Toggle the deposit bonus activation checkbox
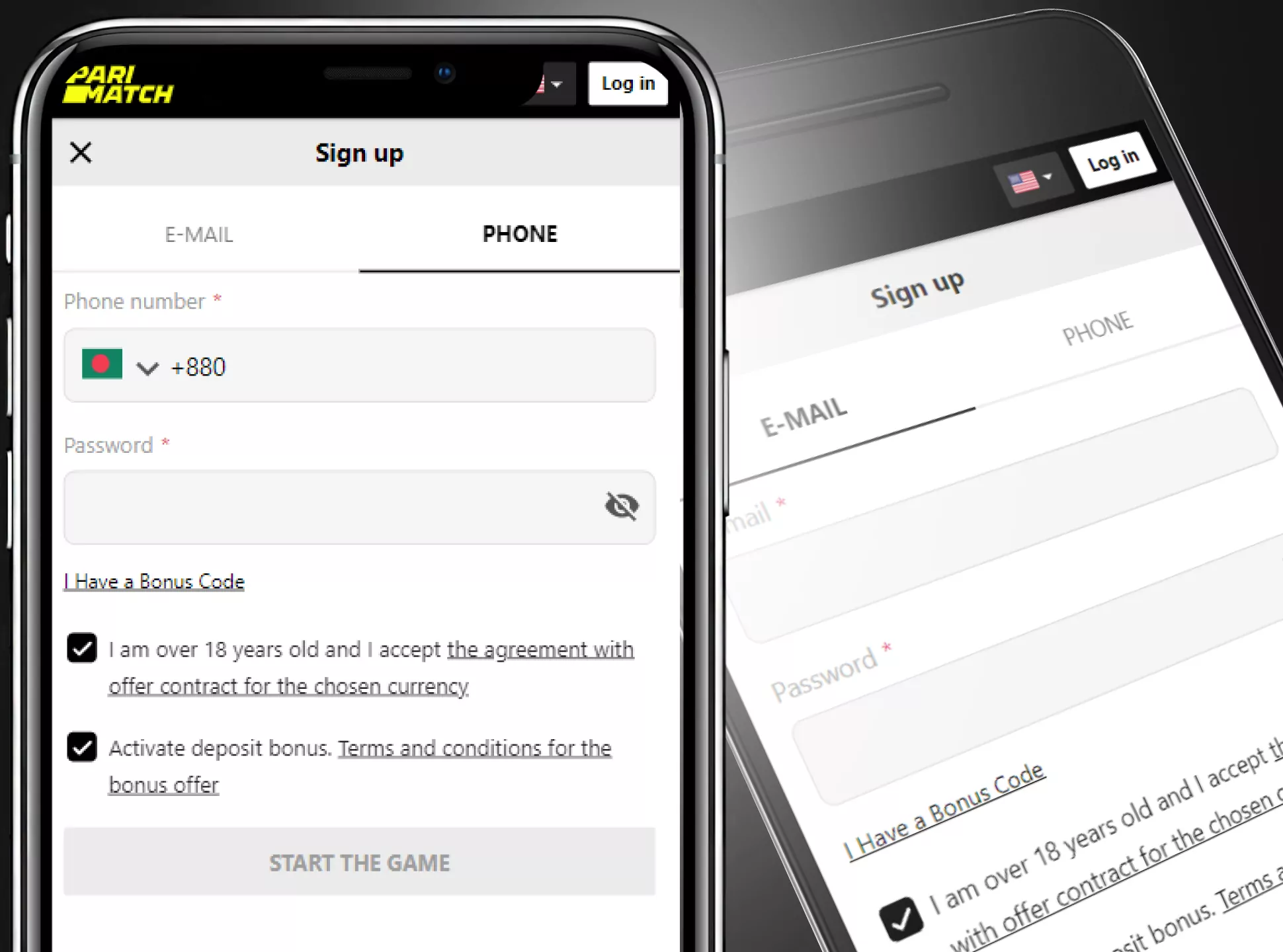Image resolution: width=1283 pixels, height=952 pixels. coord(82,747)
